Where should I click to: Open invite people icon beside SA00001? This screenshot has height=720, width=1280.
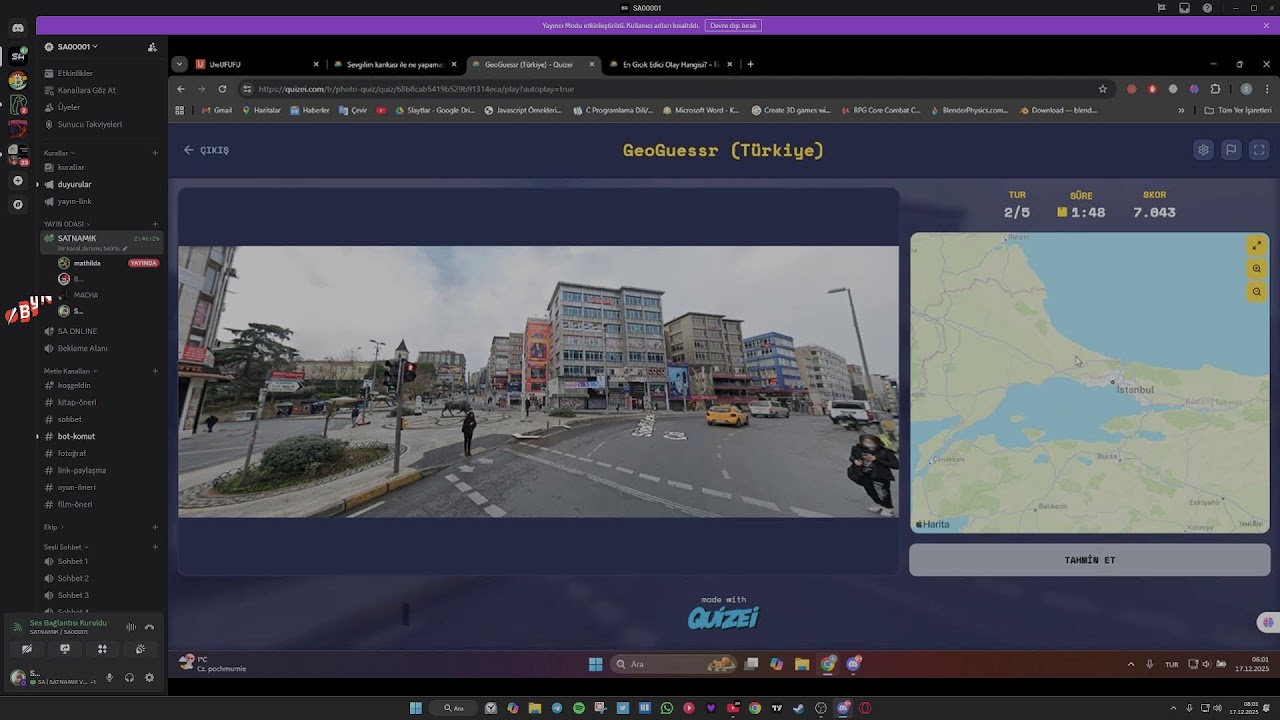(x=152, y=47)
